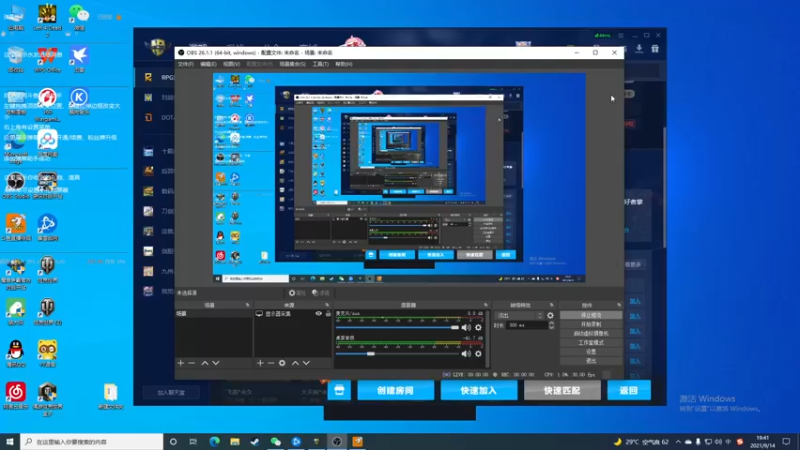This screenshot has width=800, height=450.
Task: Open the WeChat desktop shortcut
Action: (x=79, y=18)
